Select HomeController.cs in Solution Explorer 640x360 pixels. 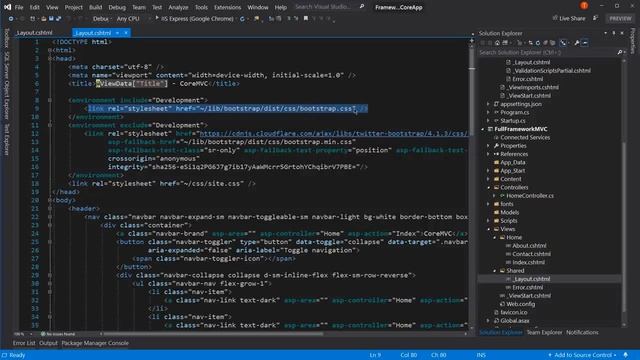click(529, 196)
